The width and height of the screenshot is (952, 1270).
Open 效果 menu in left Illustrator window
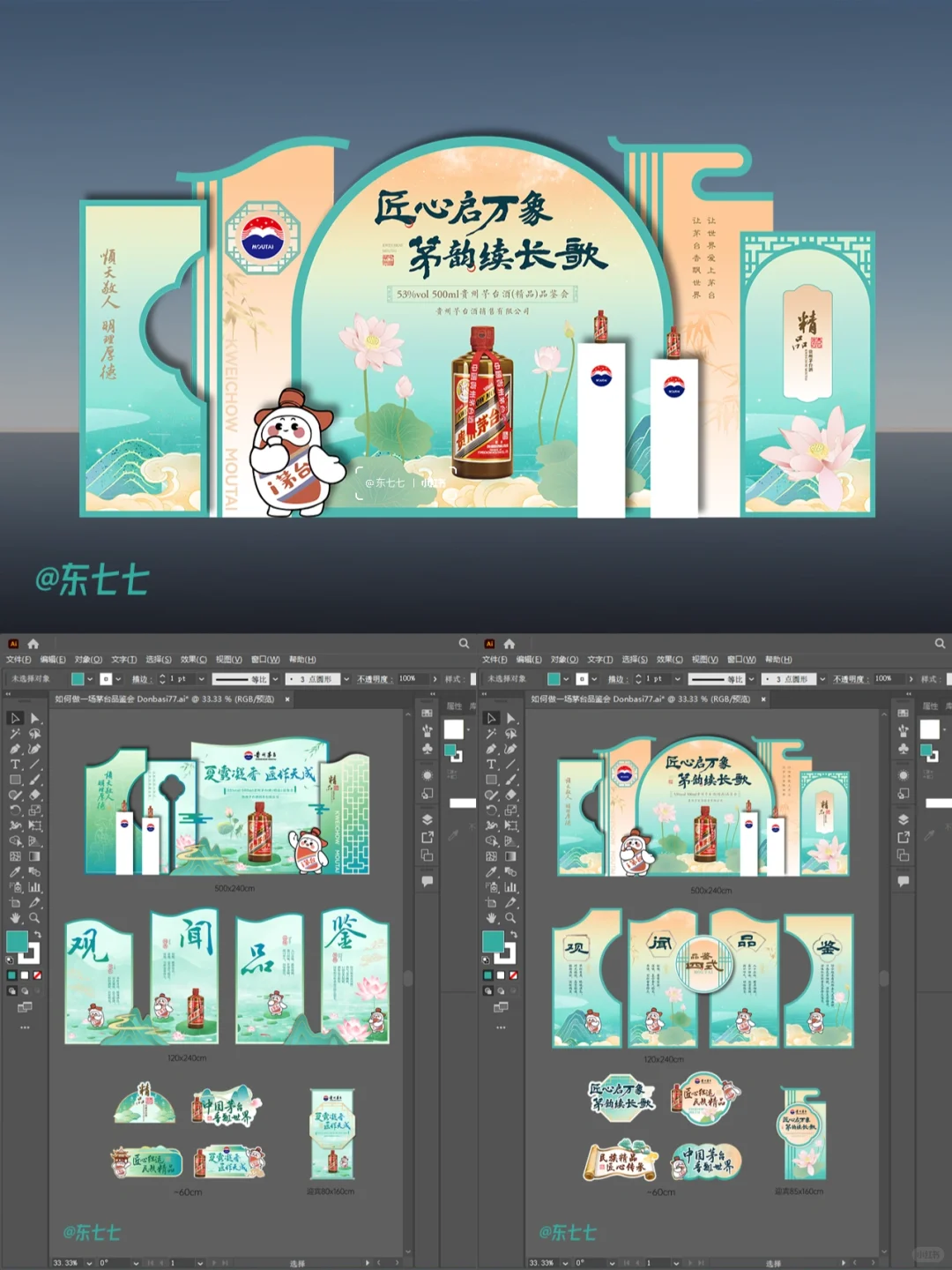[194, 660]
